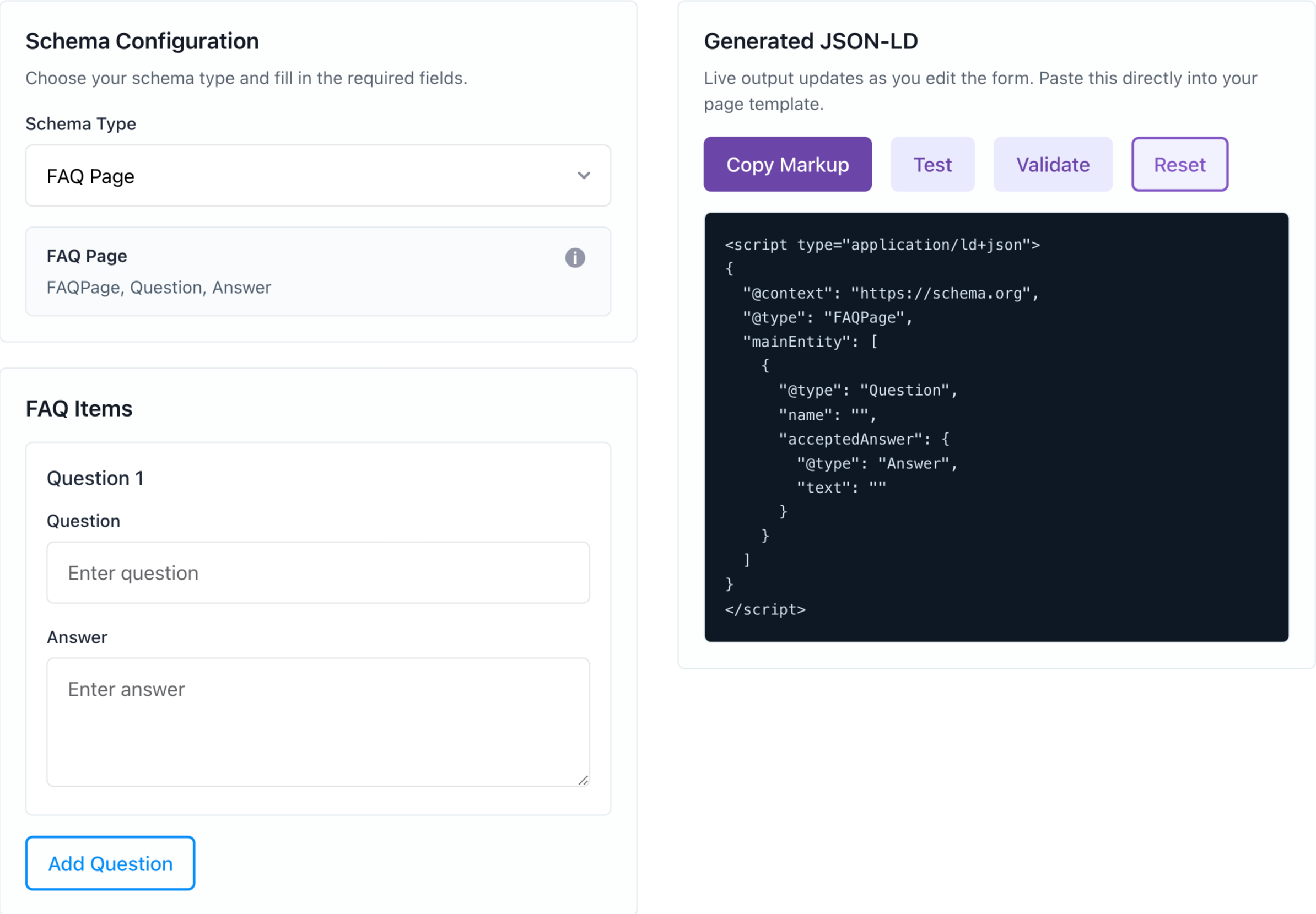Click the opening script tag code line
The height and width of the screenshot is (914, 1316).
pyautogui.click(x=882, y=245)
